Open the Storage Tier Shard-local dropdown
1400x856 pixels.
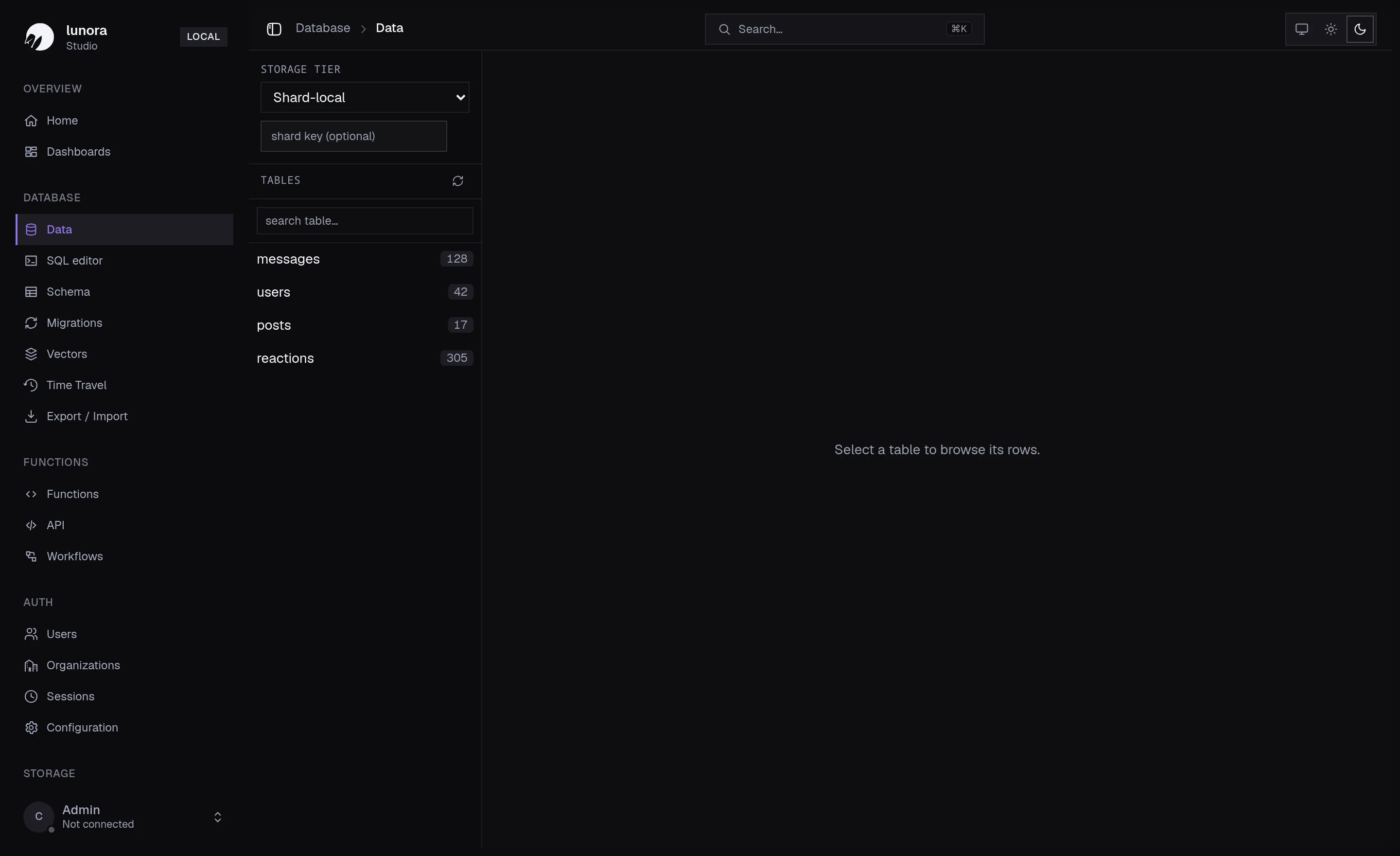tap(365, 97)
